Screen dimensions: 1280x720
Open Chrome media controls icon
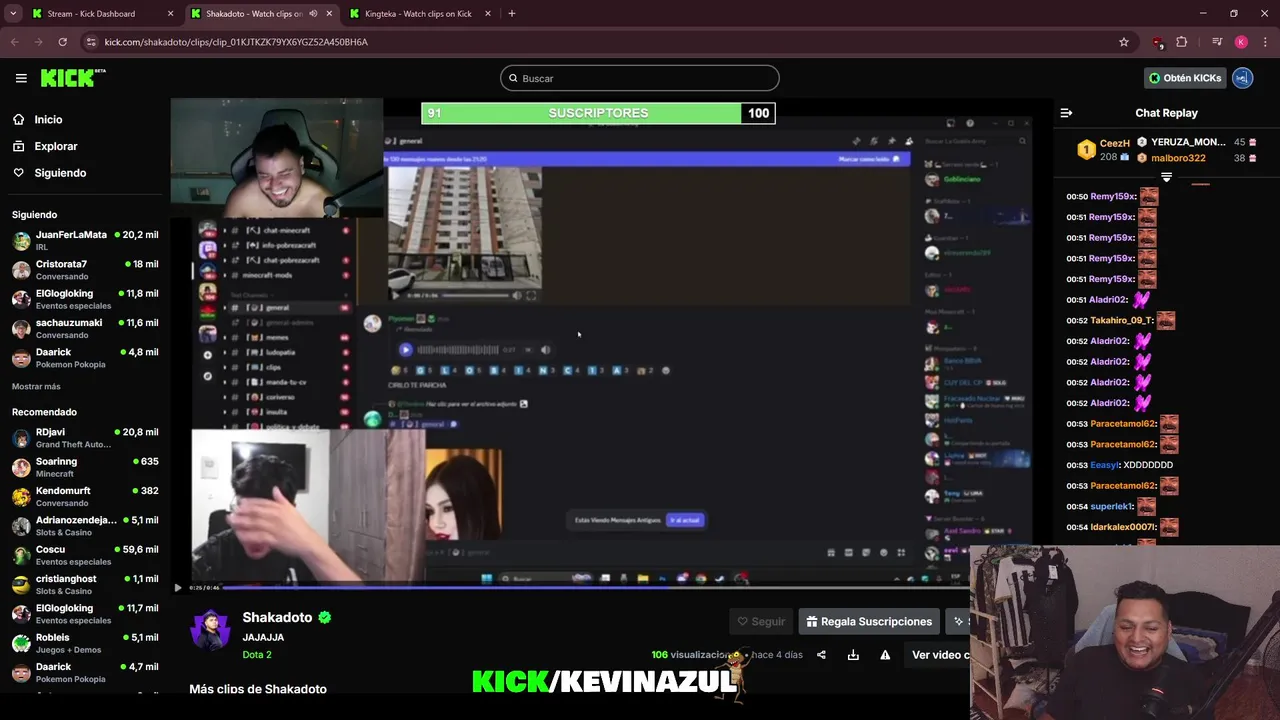coord(1217,42)
